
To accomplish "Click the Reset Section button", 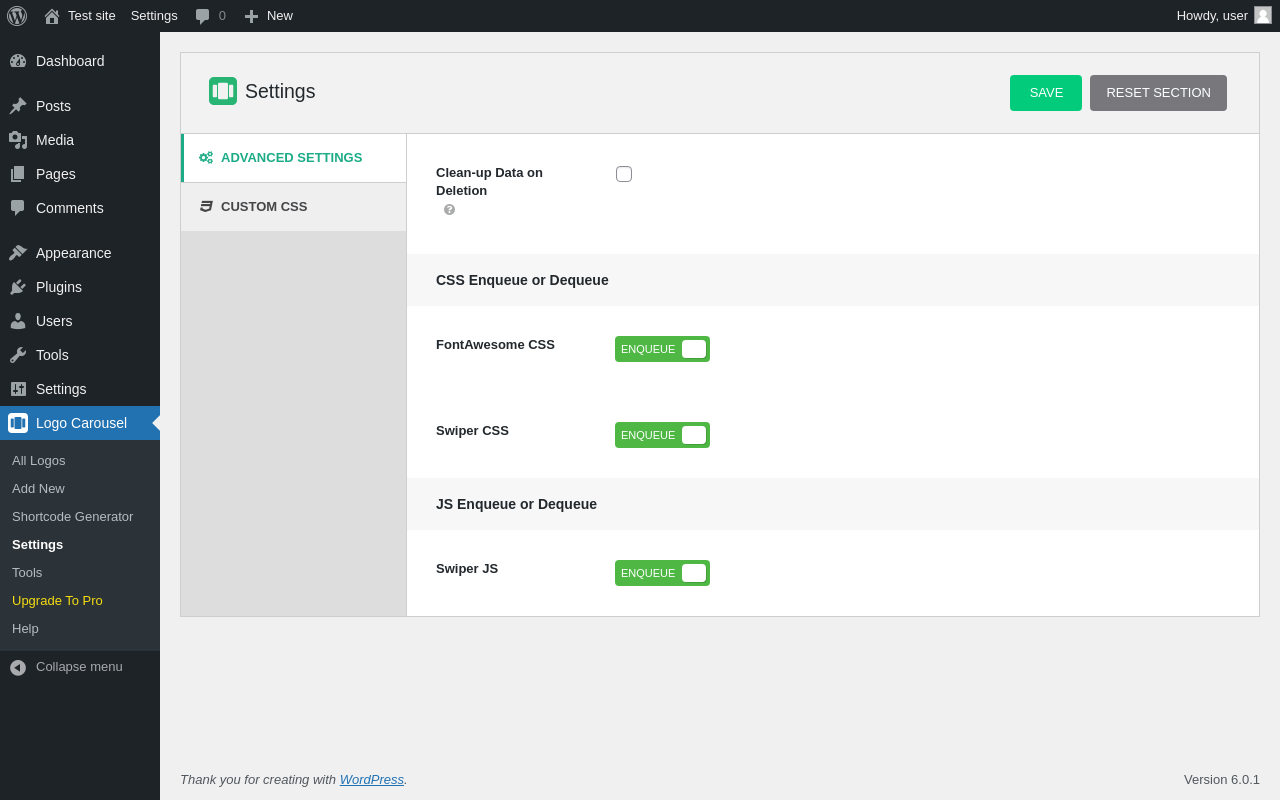I will point(1158,93).
